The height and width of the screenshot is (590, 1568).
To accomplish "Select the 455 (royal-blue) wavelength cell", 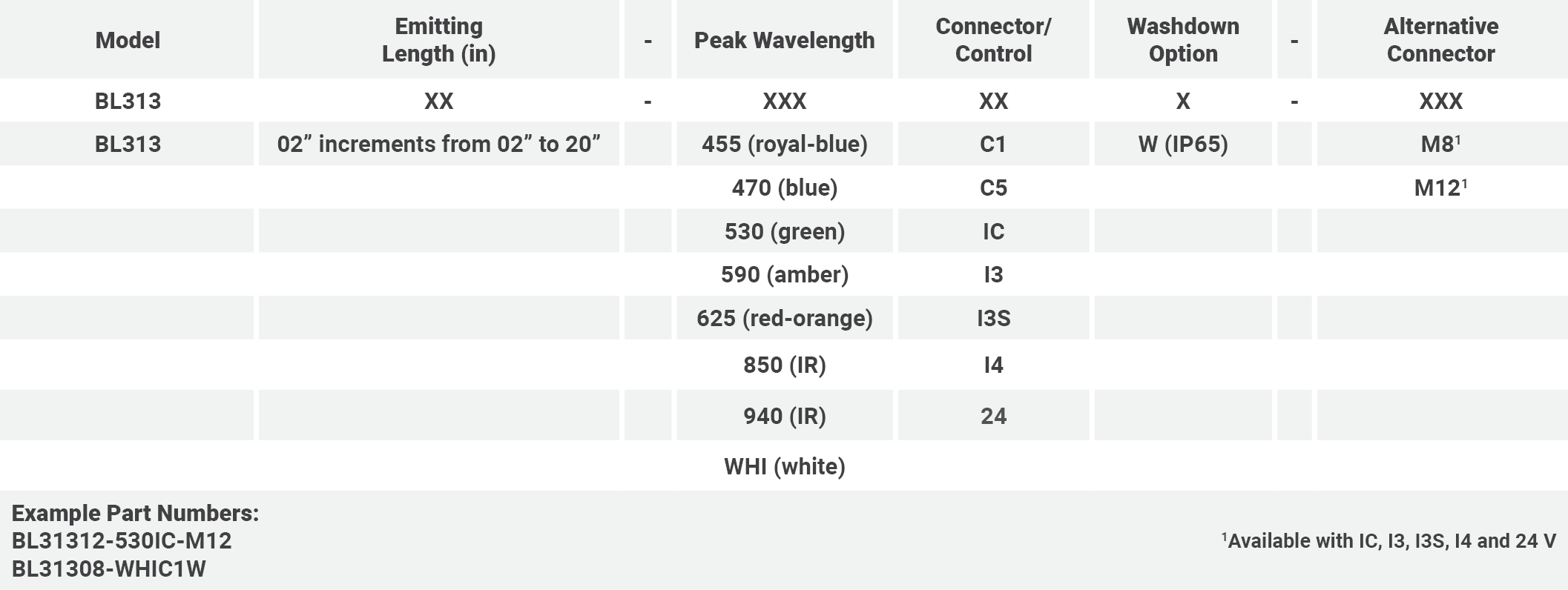I will [x=784, y=144].
